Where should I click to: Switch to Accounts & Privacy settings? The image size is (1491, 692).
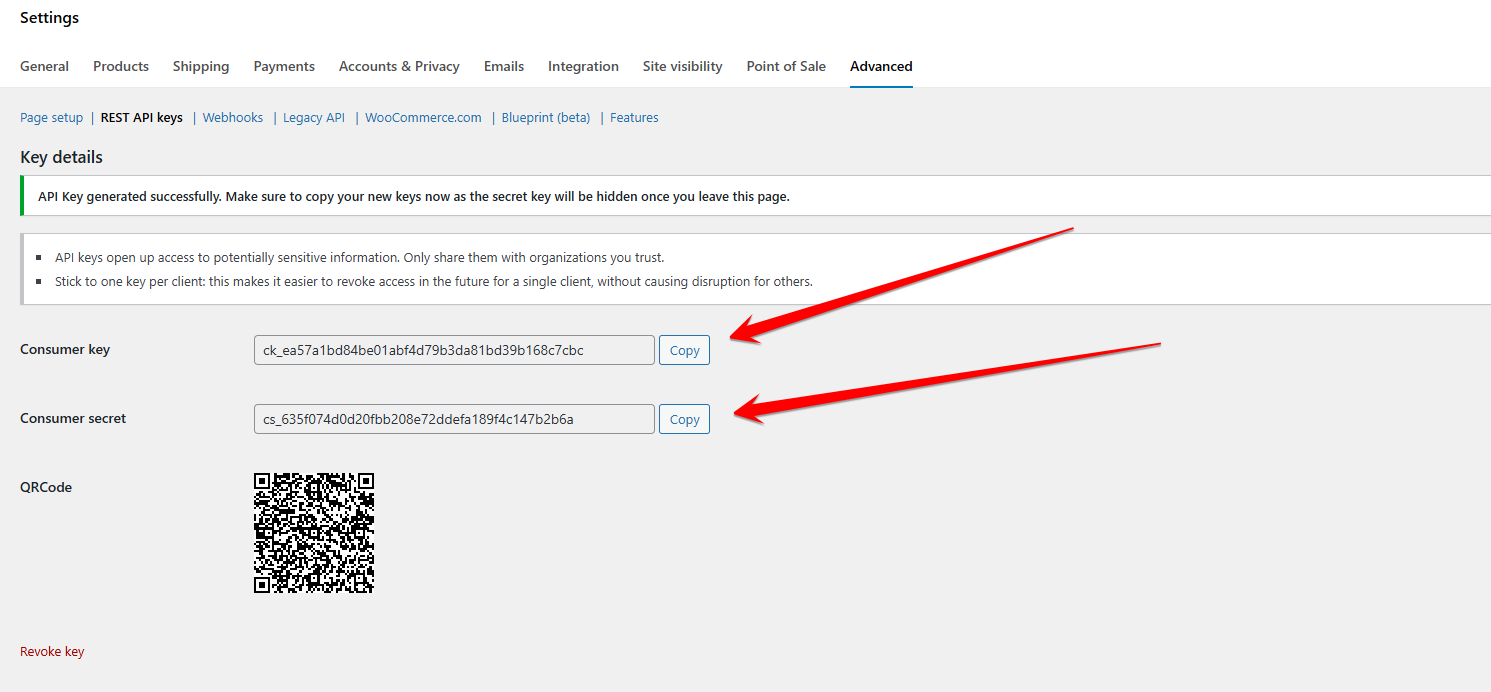tap(399, 66)
